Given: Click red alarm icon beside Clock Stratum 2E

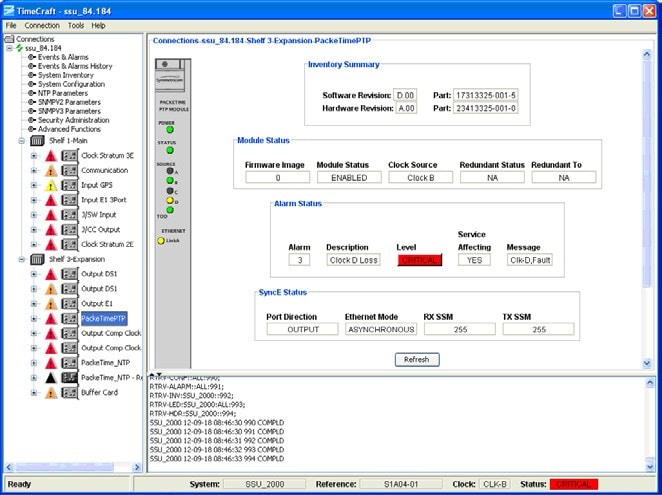Looking at the screenshot, I should (x=50, y=244).
